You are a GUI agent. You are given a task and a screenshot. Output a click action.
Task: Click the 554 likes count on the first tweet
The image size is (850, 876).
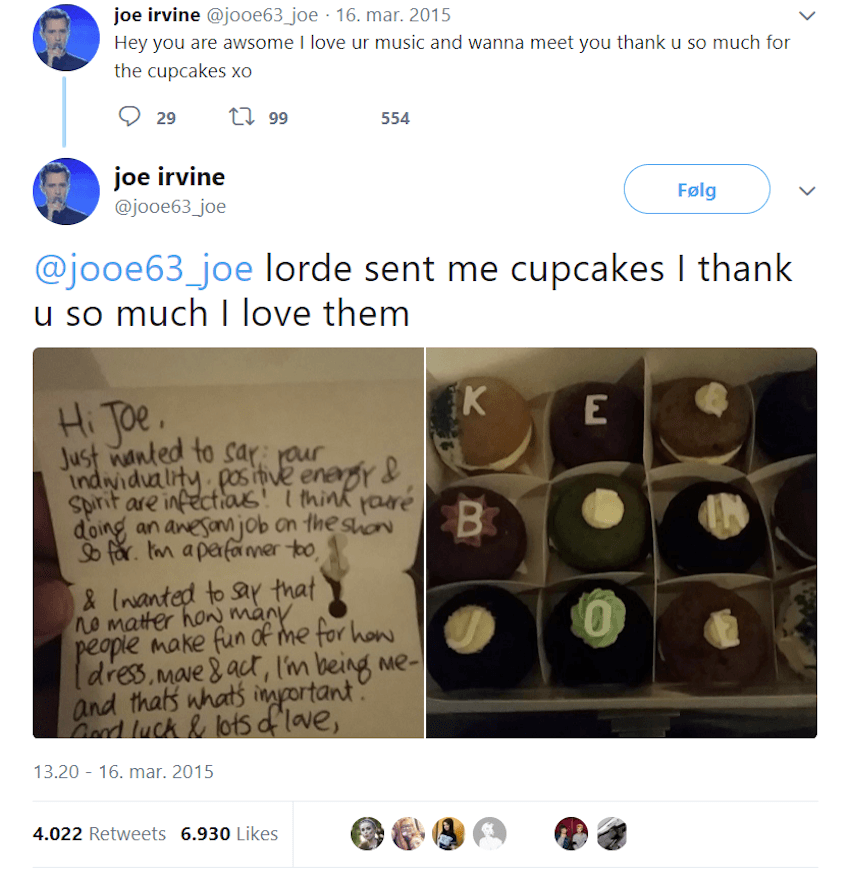[x=395, y=118]
